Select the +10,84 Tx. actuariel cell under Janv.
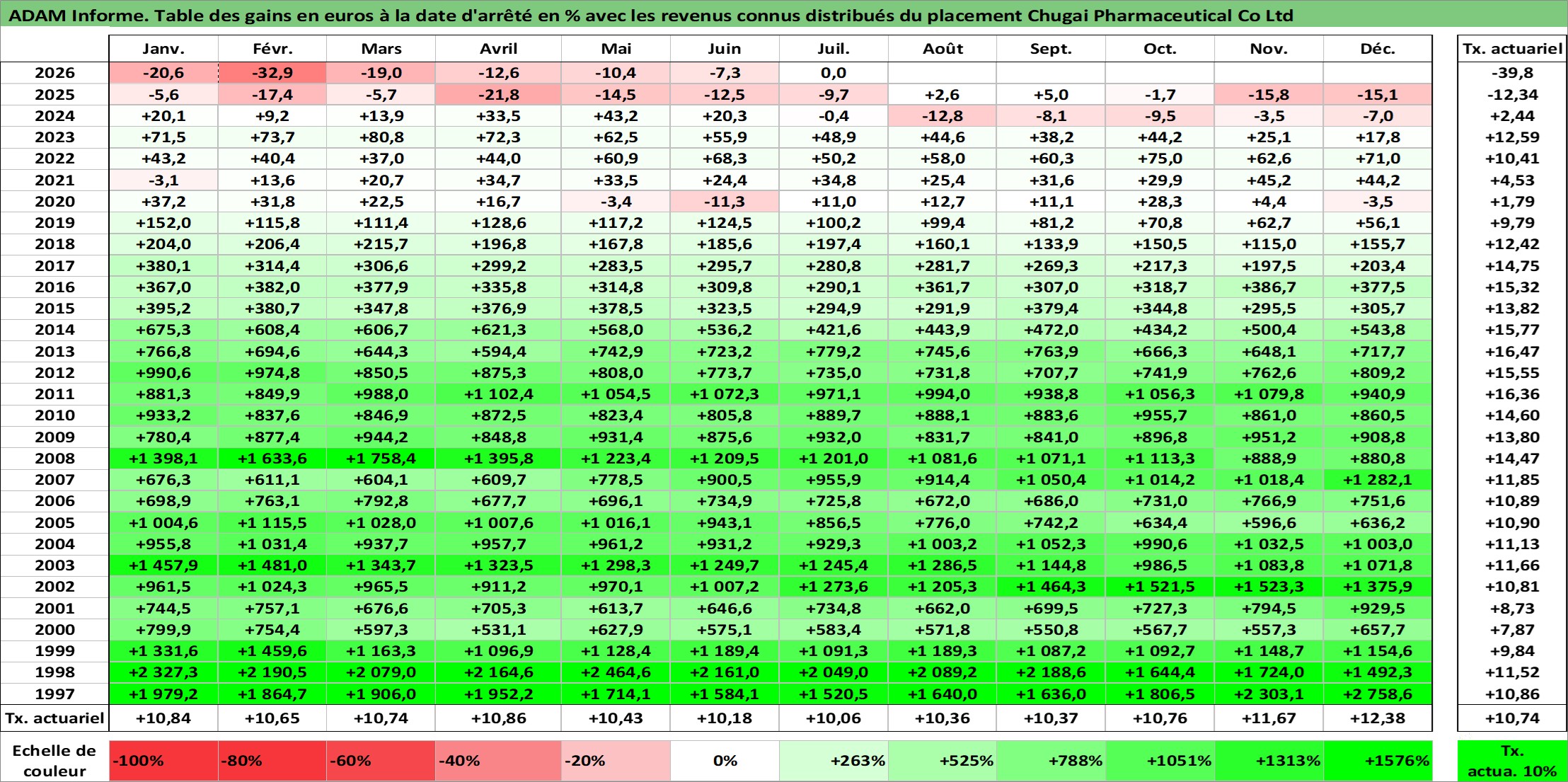Screen dimensions: 1568x782 tap(163, 718)
